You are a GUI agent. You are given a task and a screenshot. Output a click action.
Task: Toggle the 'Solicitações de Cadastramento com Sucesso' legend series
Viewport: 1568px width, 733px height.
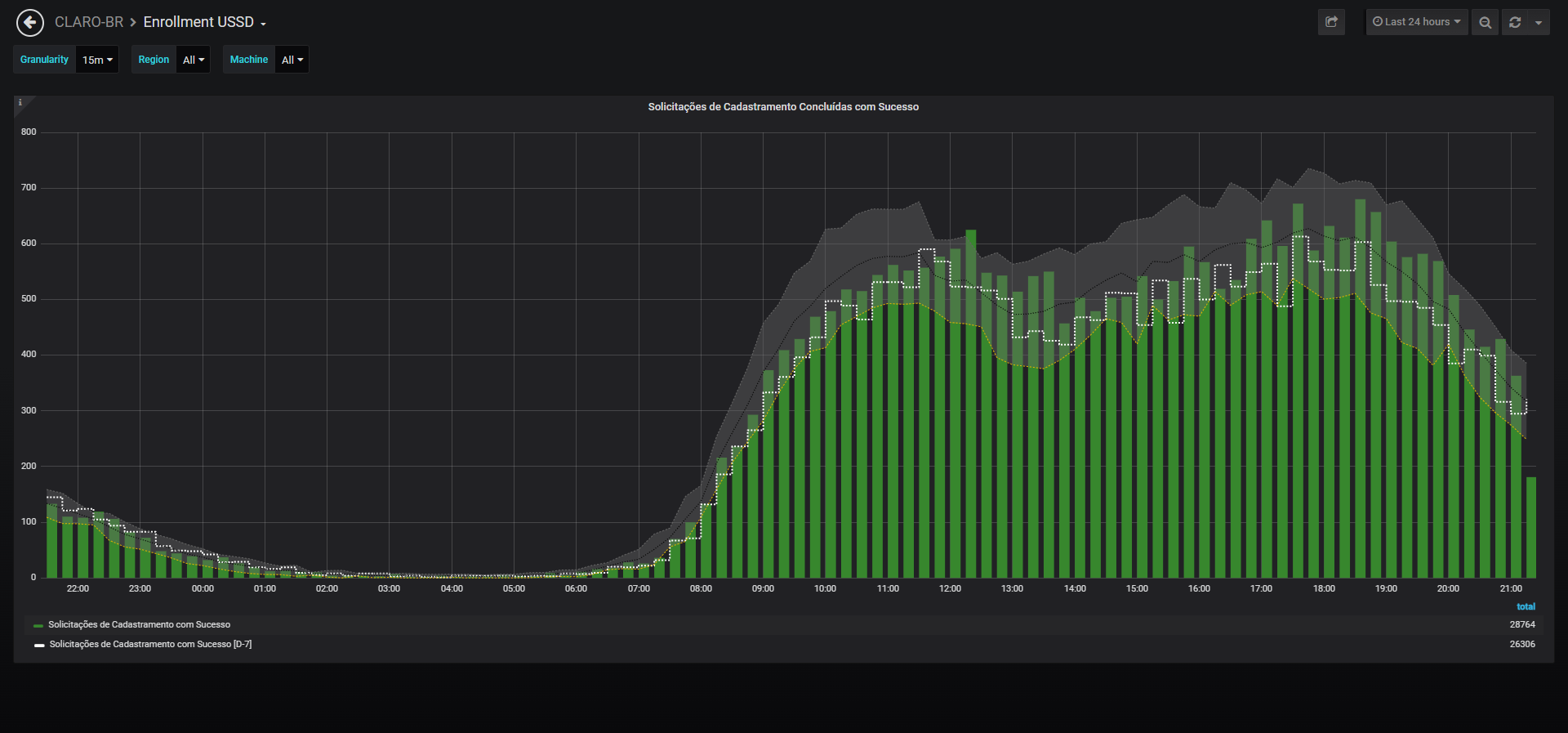point(139,625)
